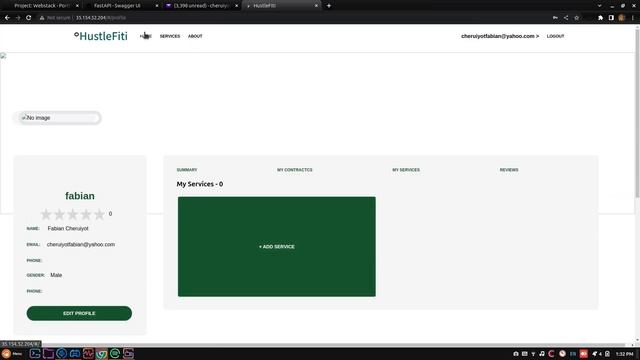Open the browser extensions puzzle icon
The height and width of the screenshot is (360, 640).
600,18
